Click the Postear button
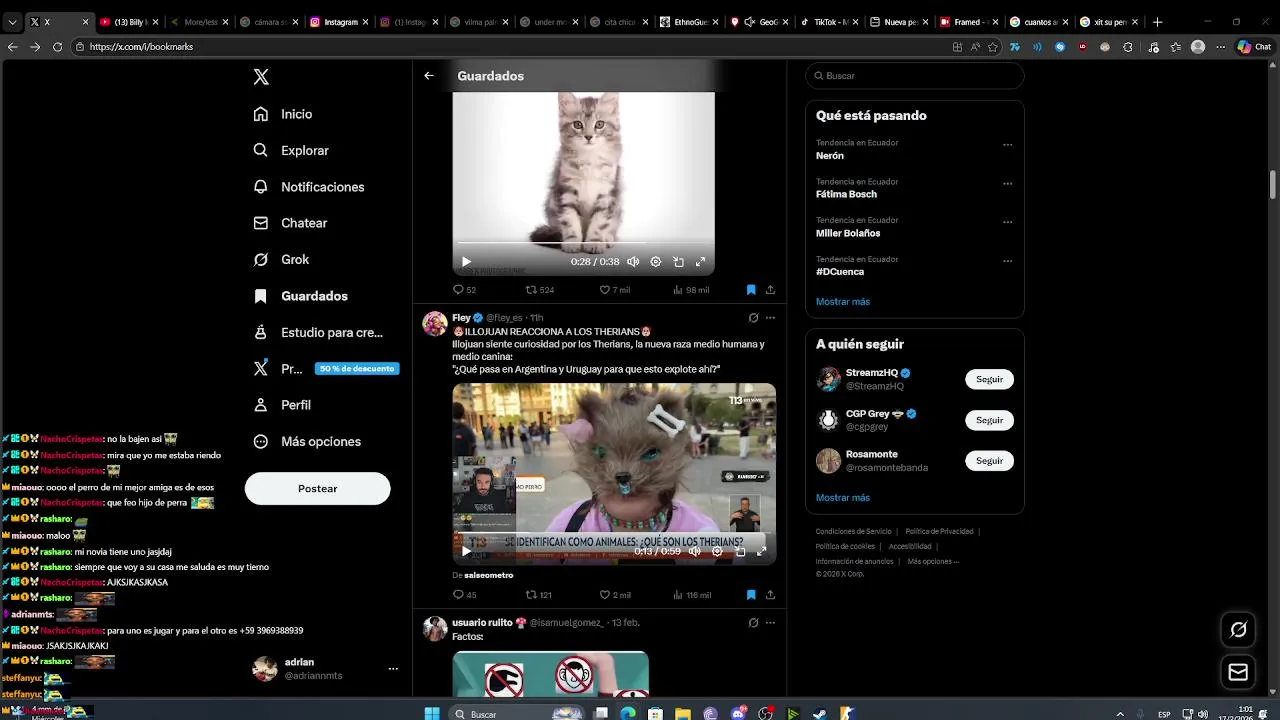This screenshot has height=720, width=1280. tap(317, 488)
